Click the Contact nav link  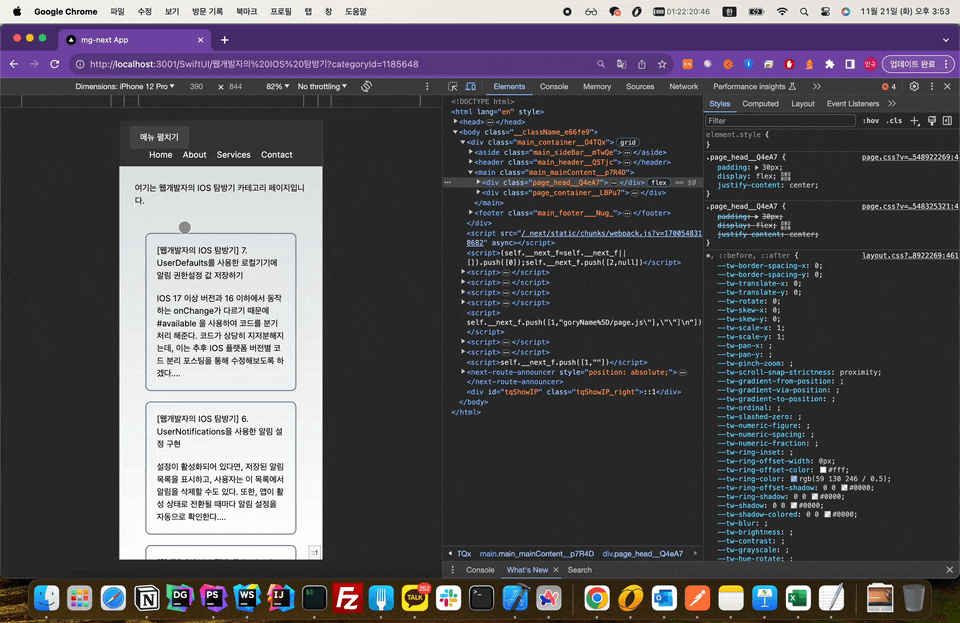[x=276, y=155]
